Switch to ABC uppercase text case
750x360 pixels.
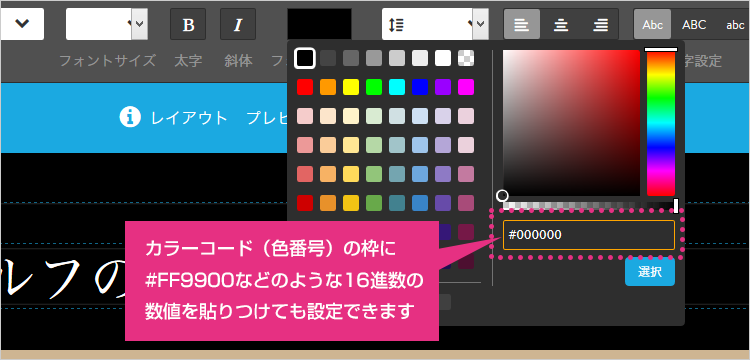pos(694,24)
